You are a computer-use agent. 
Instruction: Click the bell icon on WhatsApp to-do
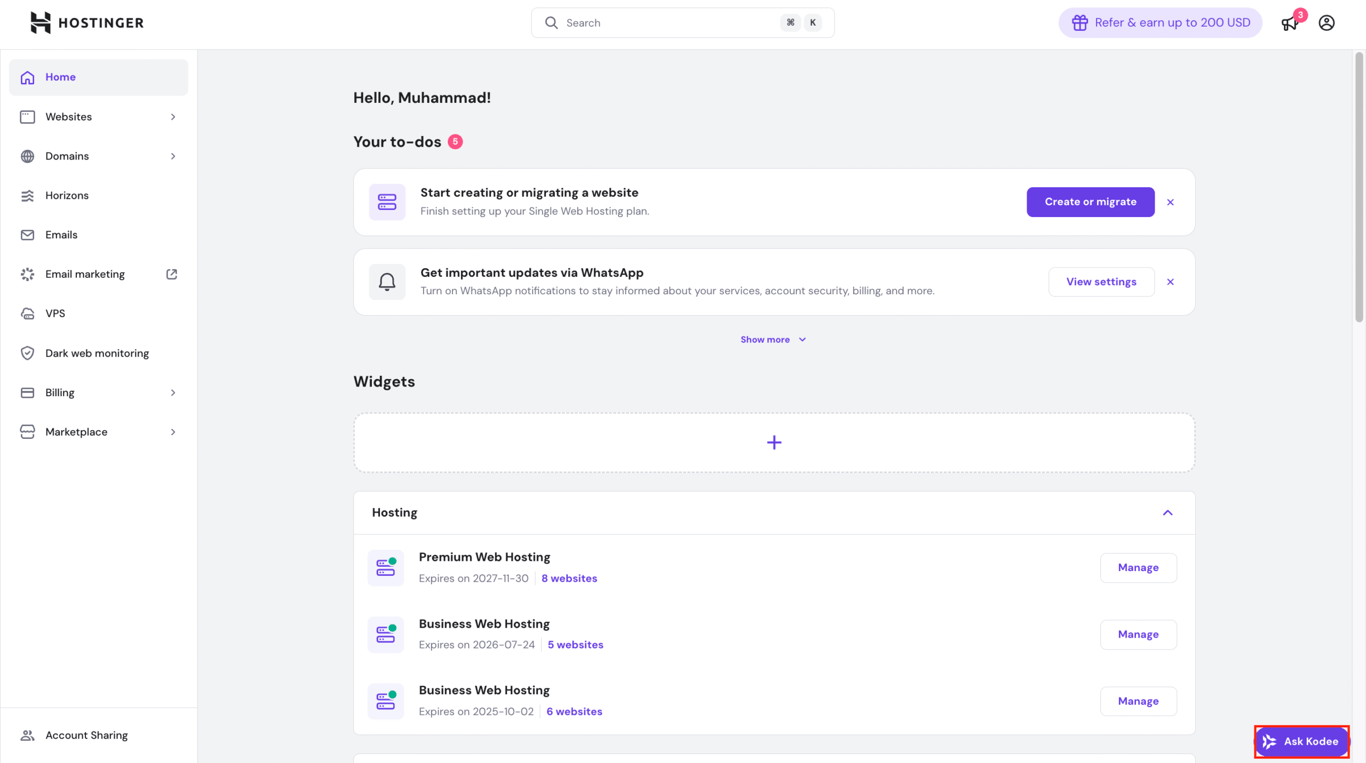click(x=387, y=282)
